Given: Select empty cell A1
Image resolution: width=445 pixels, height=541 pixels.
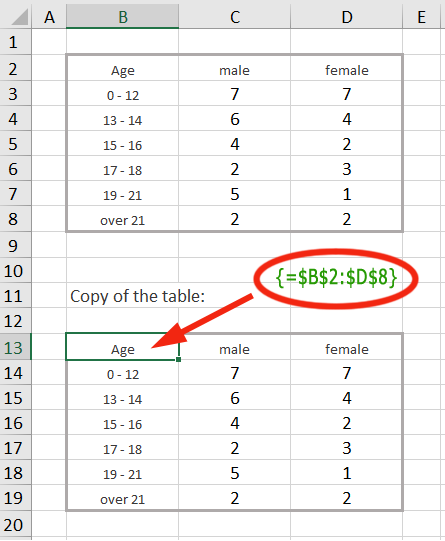Looking at the screenshot, I should (x=49, y=42).
